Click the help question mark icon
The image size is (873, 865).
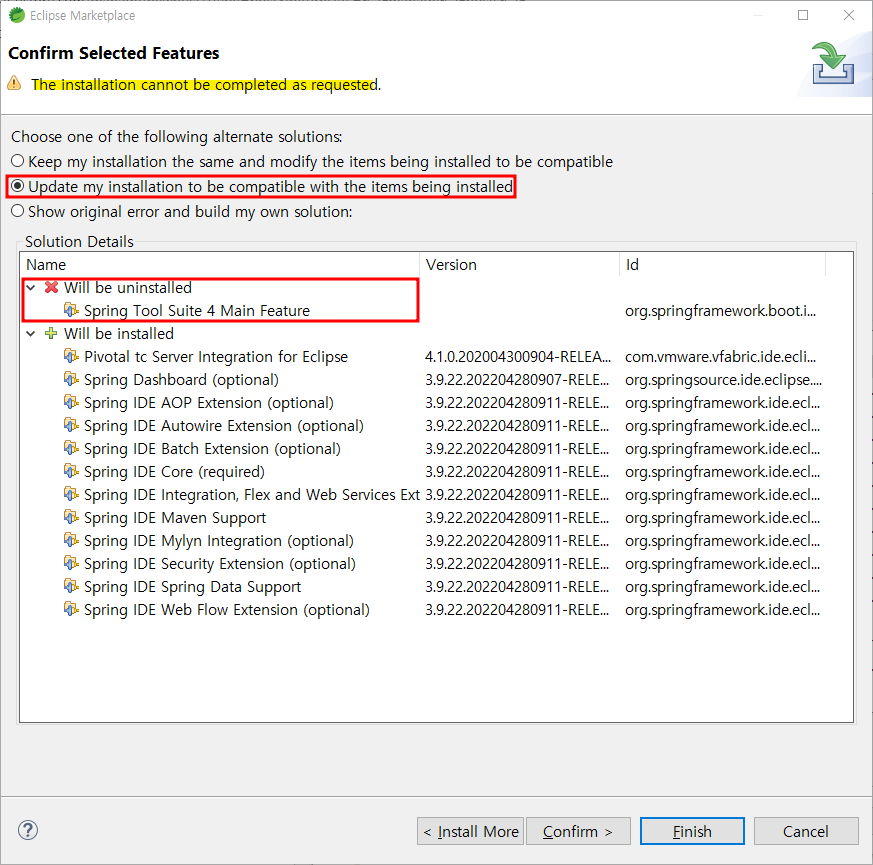tap(28, 830)
